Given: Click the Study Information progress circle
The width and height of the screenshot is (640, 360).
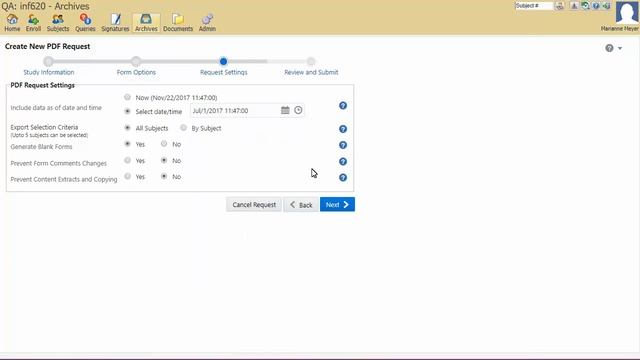Looking at the screenshot, I should pos(48,62).
